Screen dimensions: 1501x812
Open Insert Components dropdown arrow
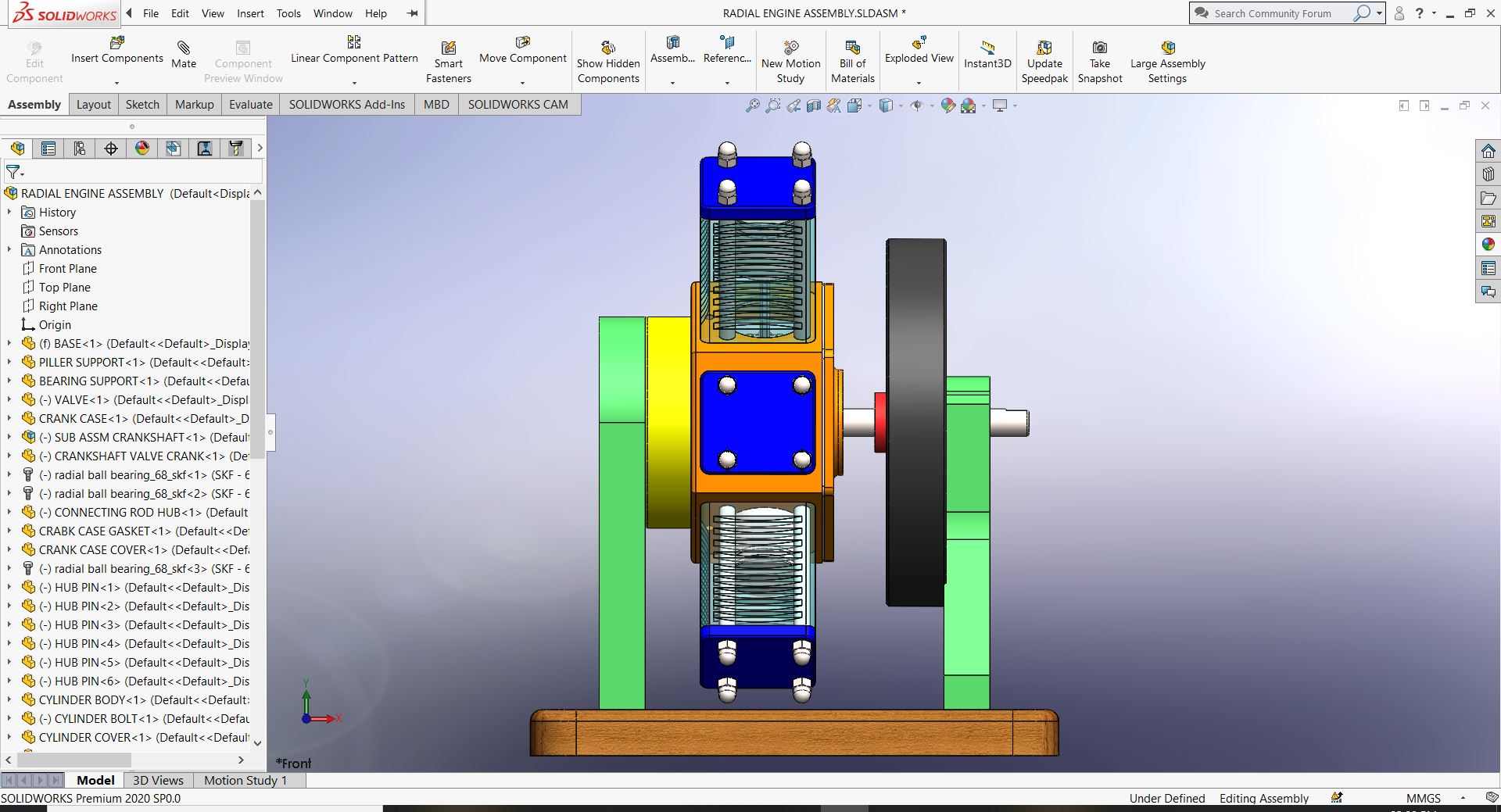click(x=116, y=83)
